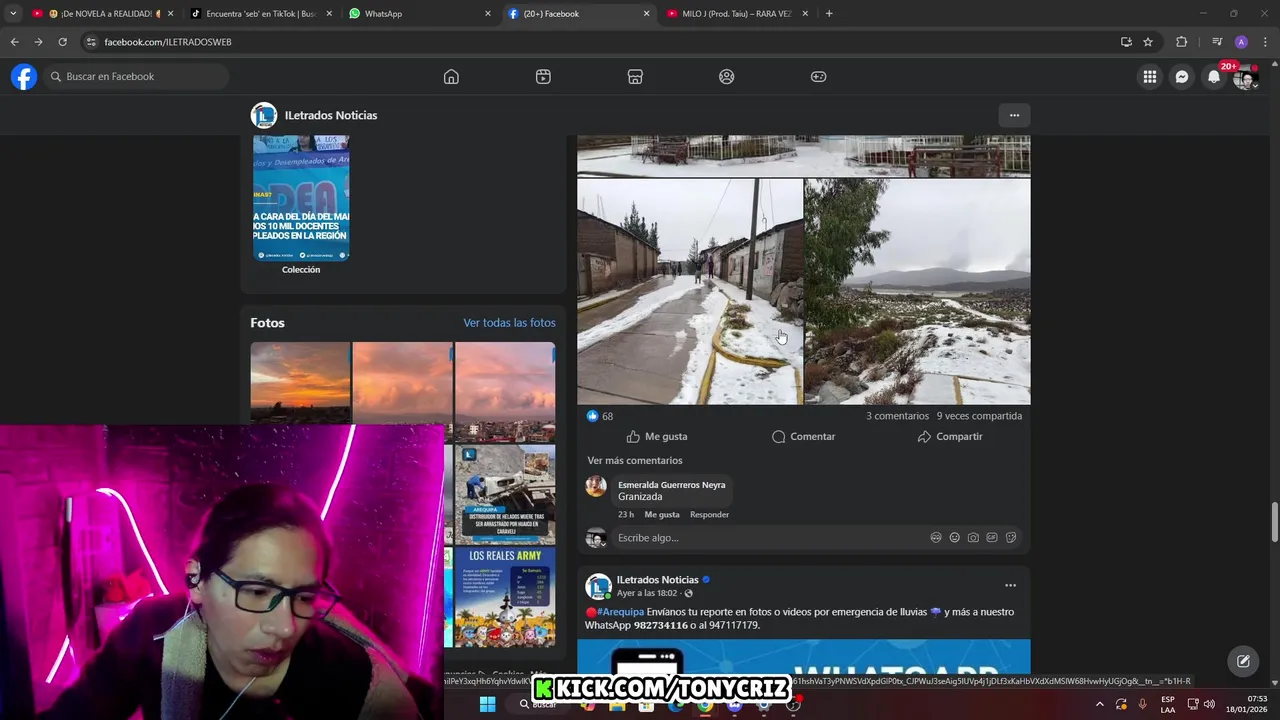Click Ver todas las fotos link
The width and height of the screenshot is (1280, 720).
point(509,323)
